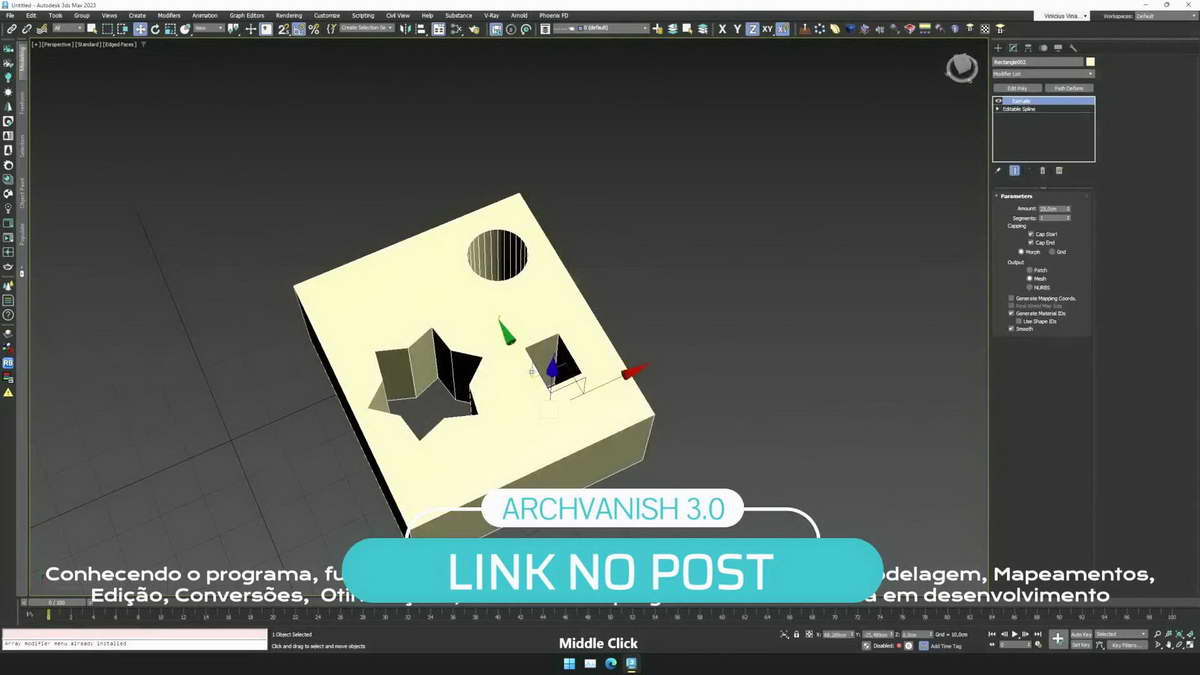This screenshot has height=675, width=1200.
Task: Open the Display command panel tab
Action: [x=1058, y=48]
